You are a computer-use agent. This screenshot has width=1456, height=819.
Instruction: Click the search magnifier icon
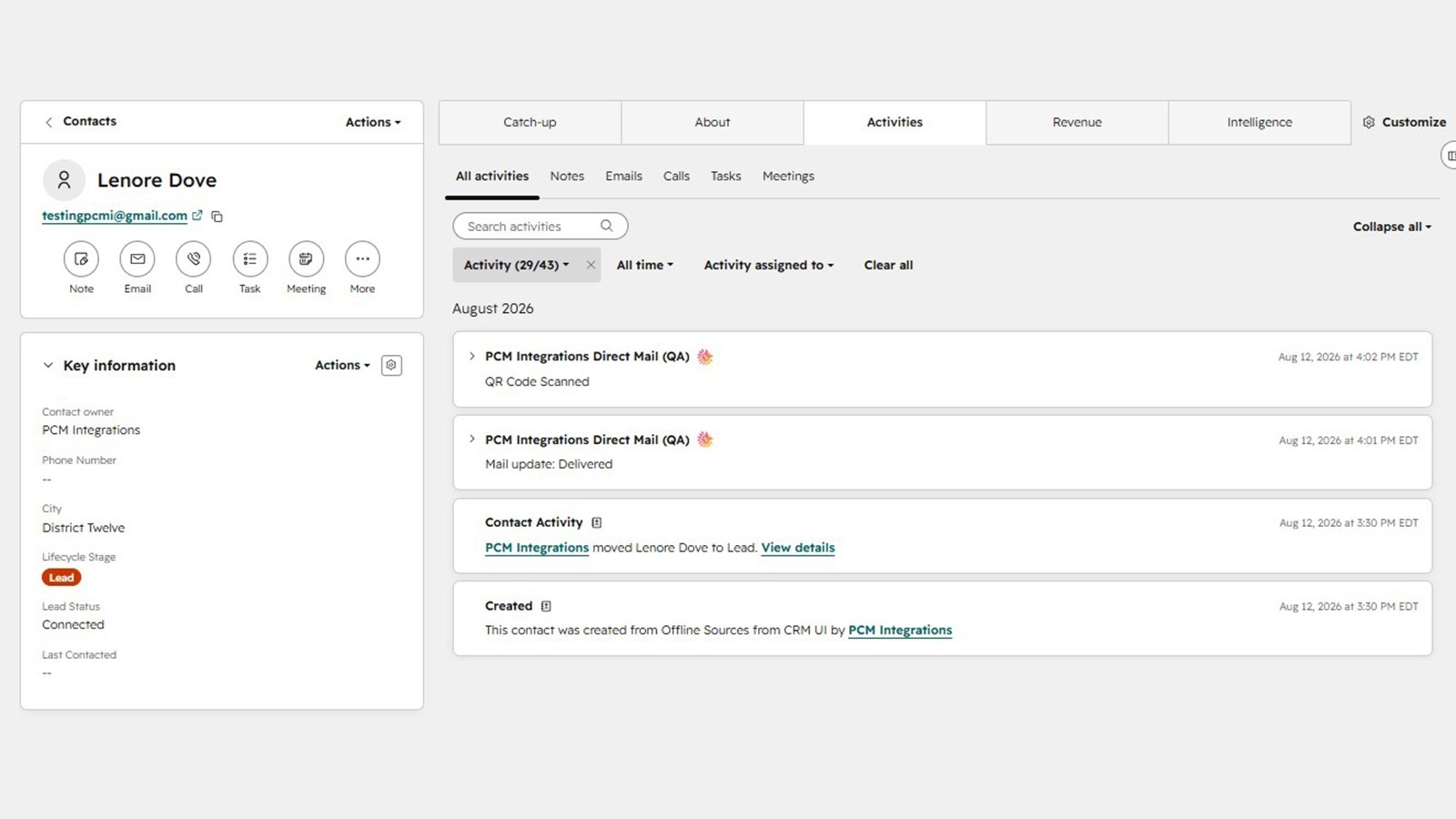pyautogui.click(x=607, y=226)
